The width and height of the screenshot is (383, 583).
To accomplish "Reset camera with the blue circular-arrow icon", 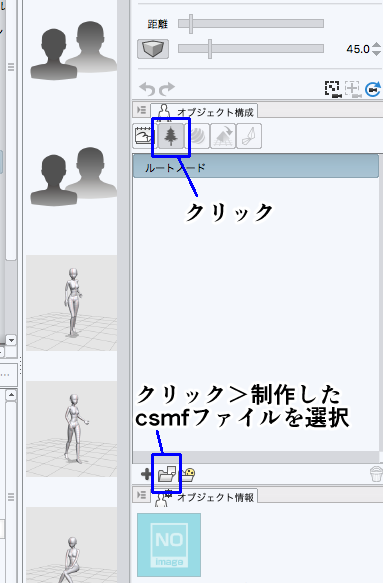I will (x=373, y=89).
